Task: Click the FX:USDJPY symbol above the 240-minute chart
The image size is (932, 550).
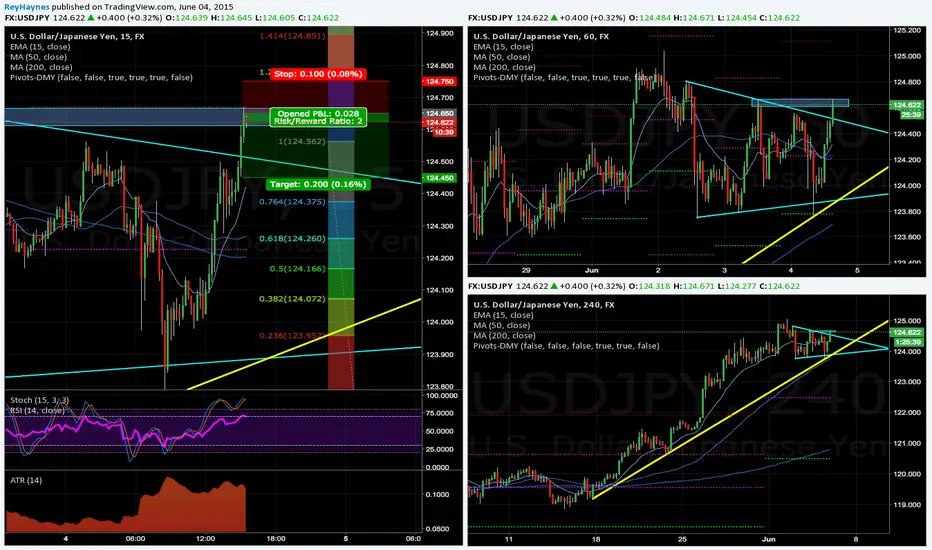Action: 490,286
